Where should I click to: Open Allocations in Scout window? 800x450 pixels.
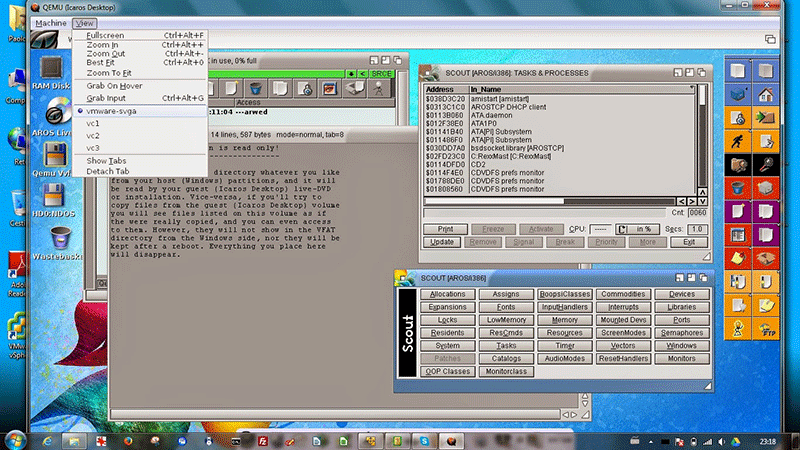tap(447, 294)
